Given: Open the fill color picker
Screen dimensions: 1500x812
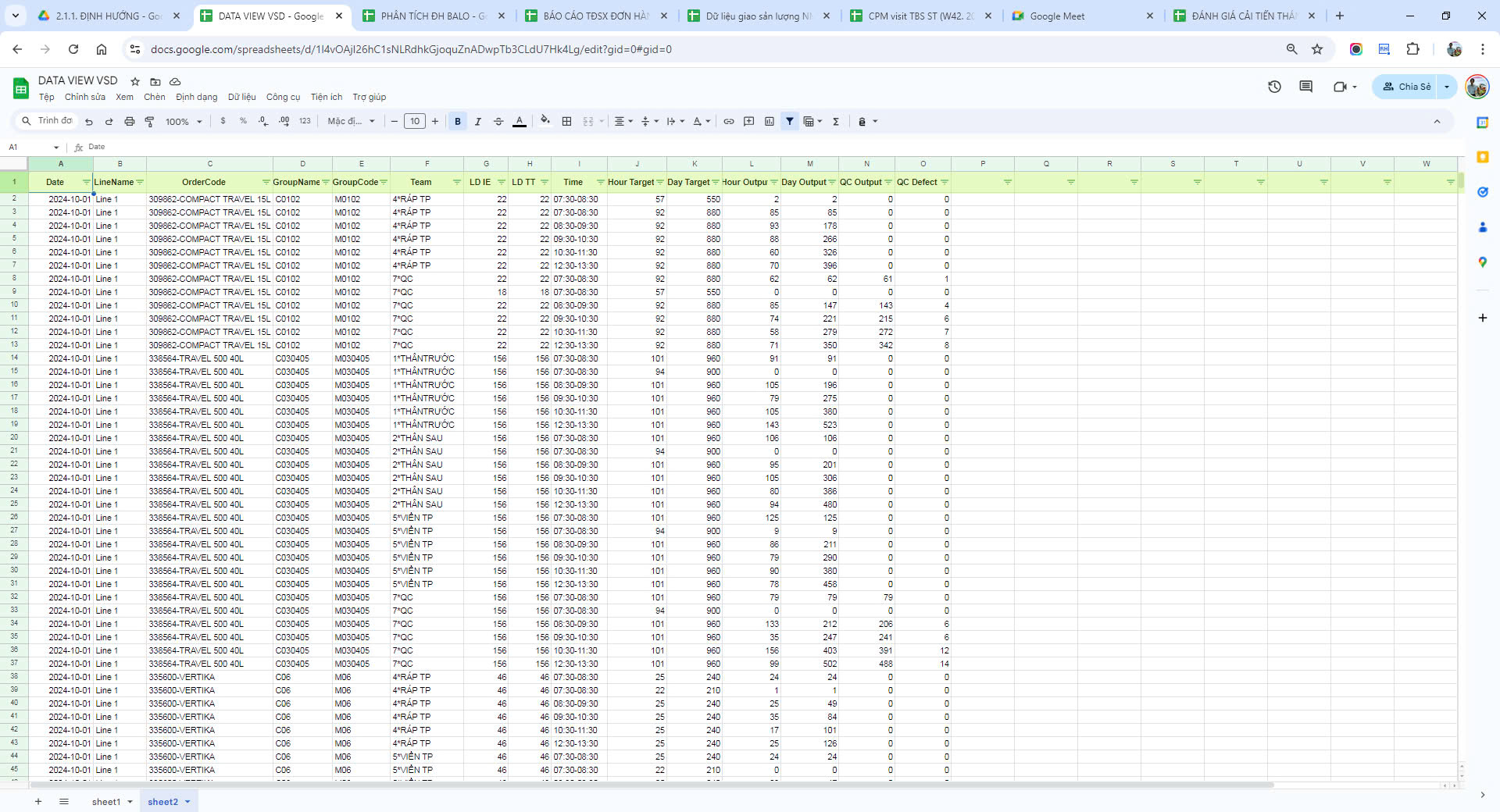Looking at the screenshot, I should click(x=545, y=121).
